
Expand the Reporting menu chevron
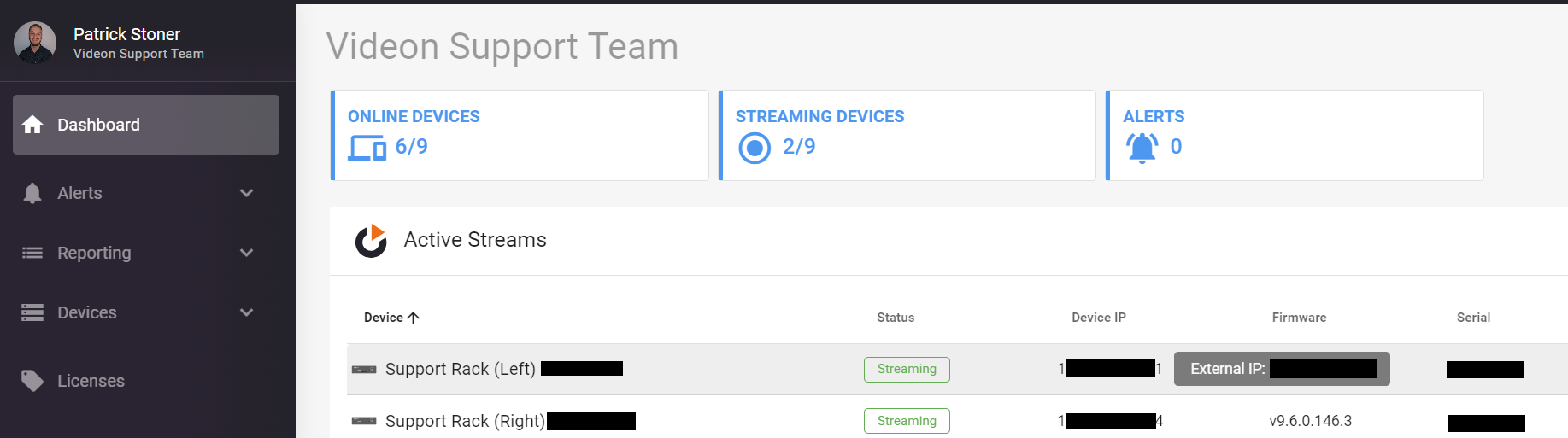coord(247,253)
